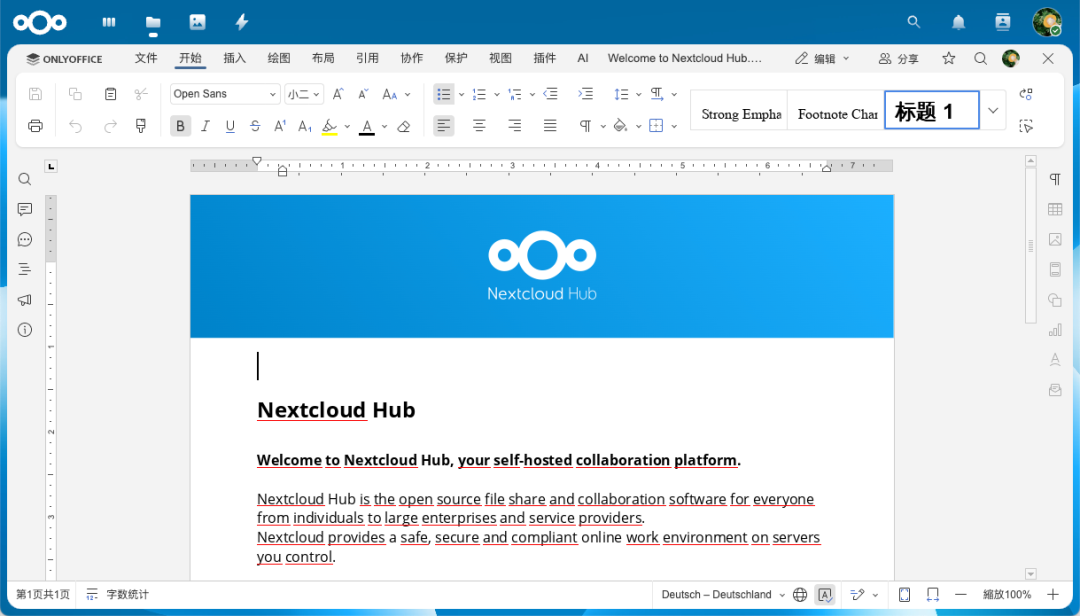Switch to the 插入 ribbon tab
This screenshot has width=1080, height=616.
click(234, 58)
